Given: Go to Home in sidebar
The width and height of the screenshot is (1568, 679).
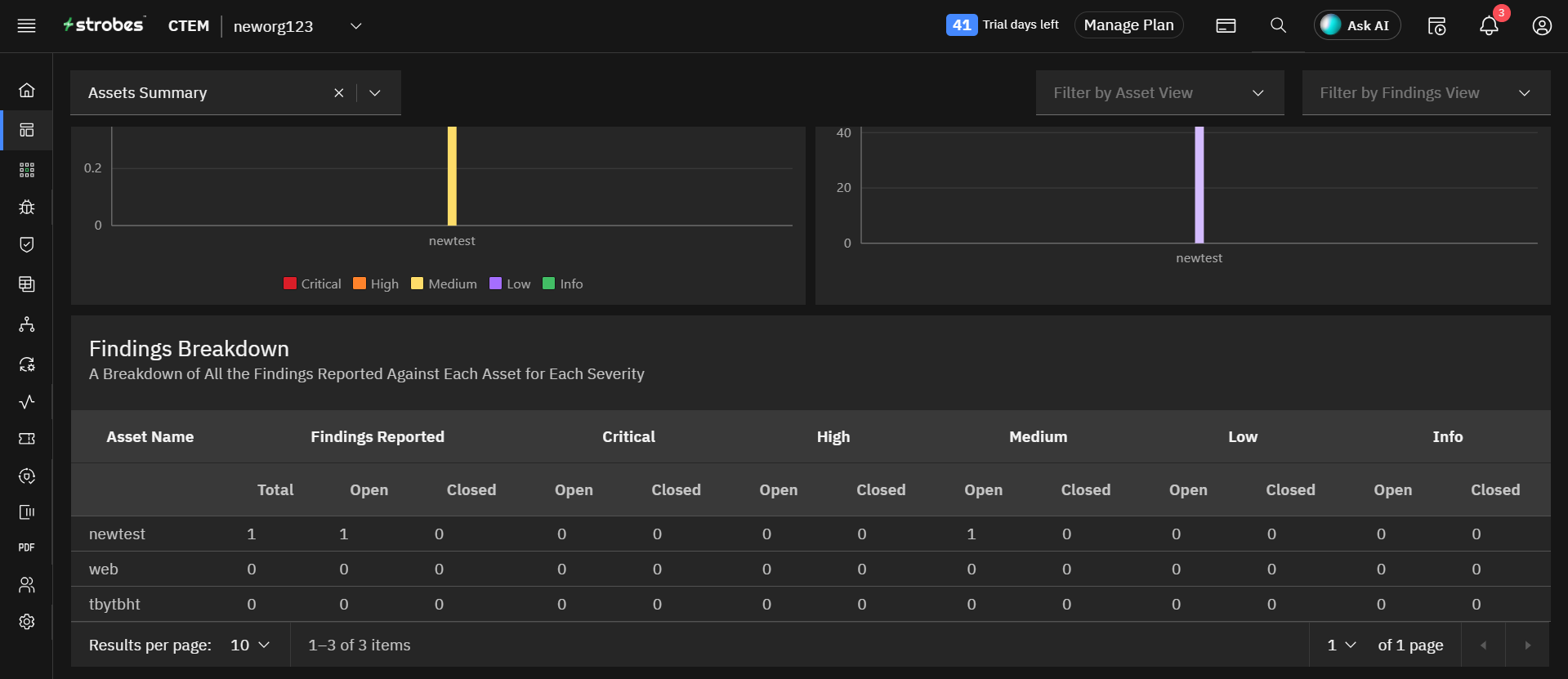Looking at the screenshot, I should click(x=27, y=90).
